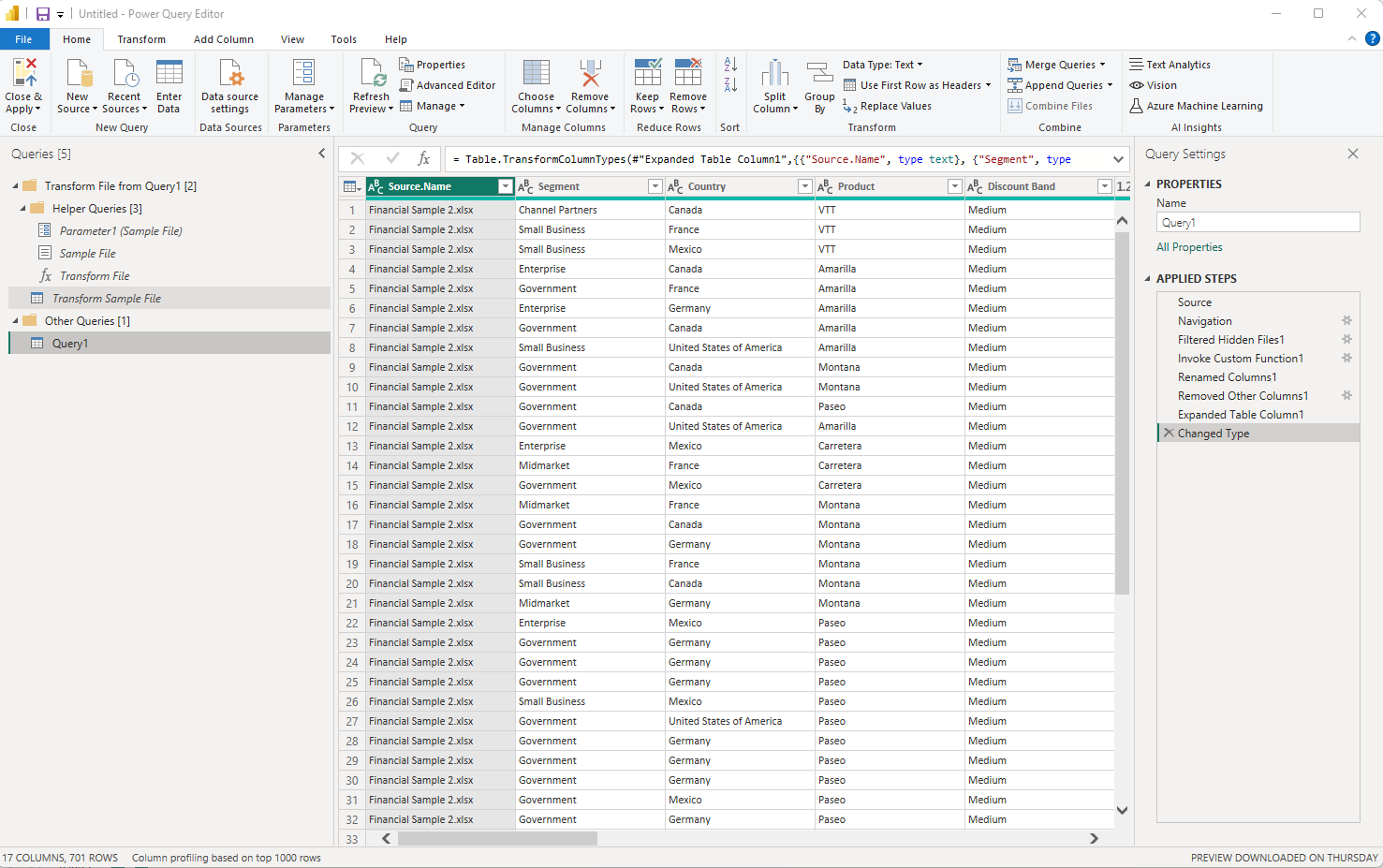Click the Group By icon

point(819,73)
